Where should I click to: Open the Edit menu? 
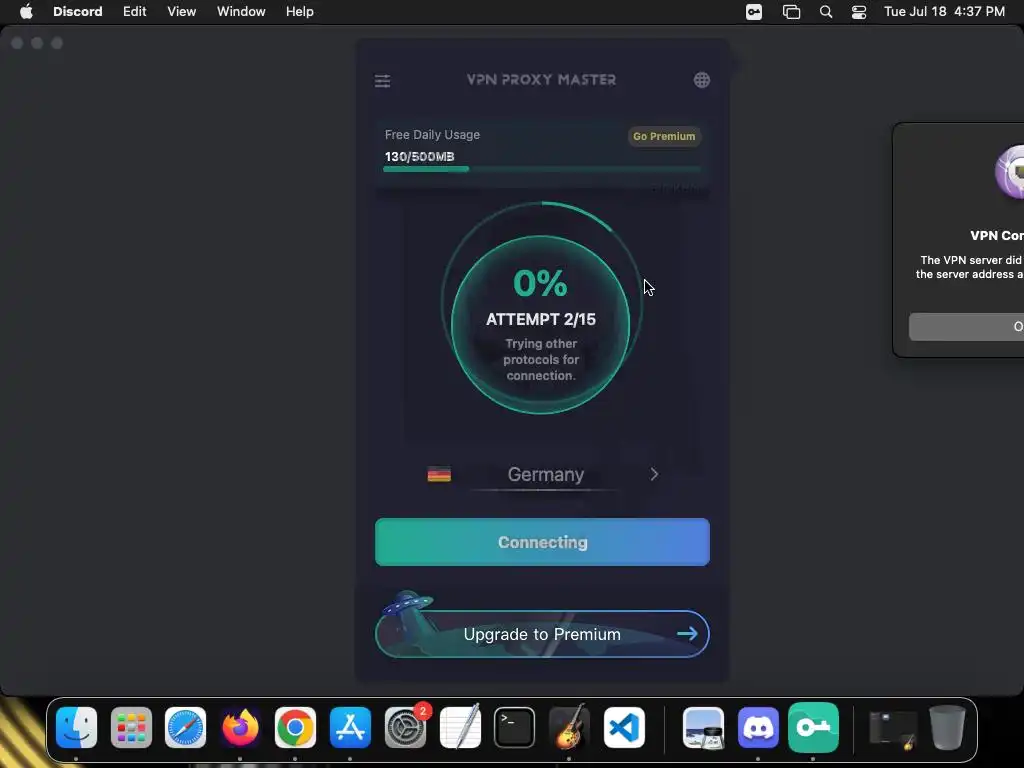coord(135,12)
